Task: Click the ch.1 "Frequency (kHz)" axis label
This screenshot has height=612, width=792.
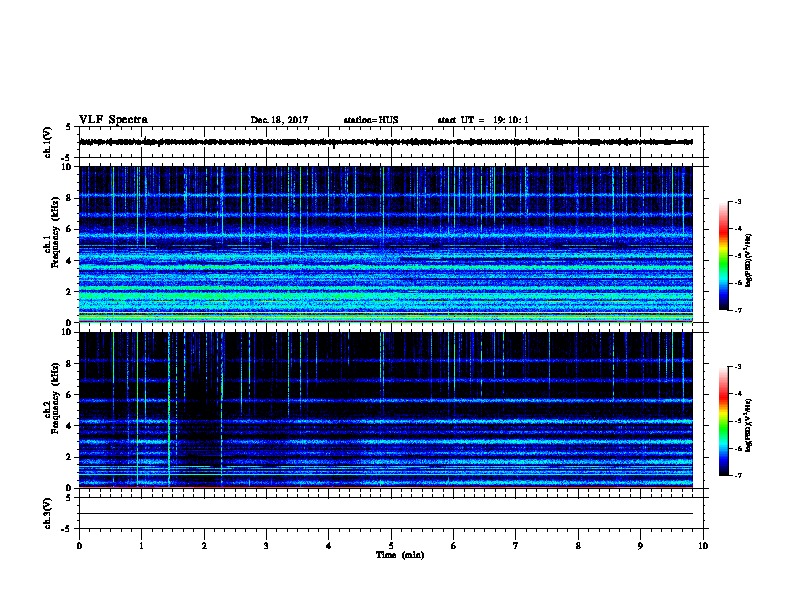Action: tap(55, 232)
